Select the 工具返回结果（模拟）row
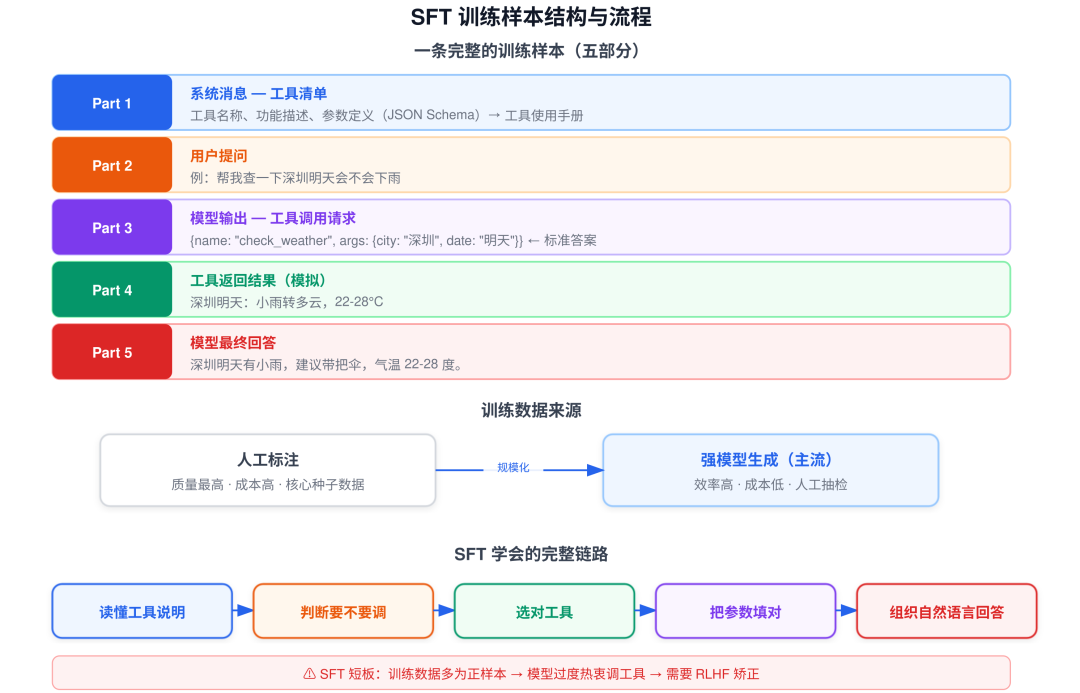 tap(531, 290)
